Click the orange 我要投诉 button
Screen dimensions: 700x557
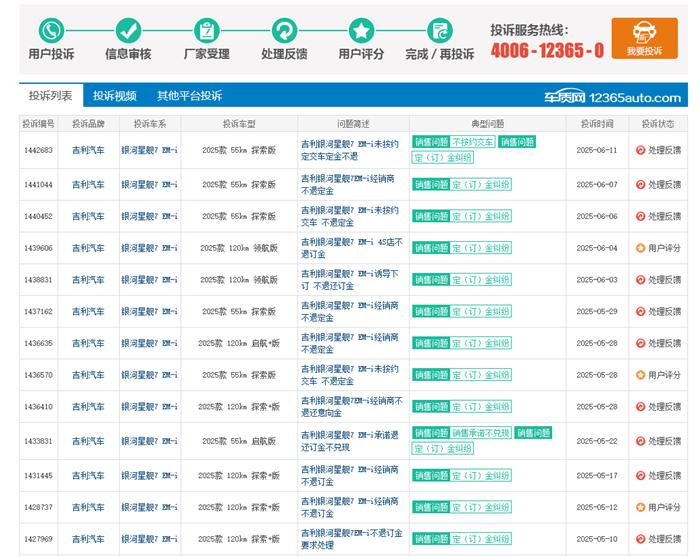645,38
